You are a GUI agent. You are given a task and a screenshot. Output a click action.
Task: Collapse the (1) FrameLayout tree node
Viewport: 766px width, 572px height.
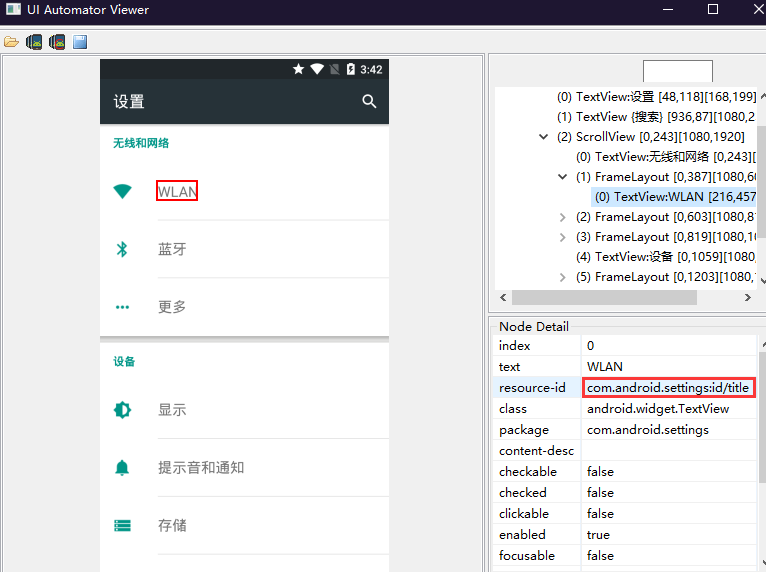tap(563, 177)
